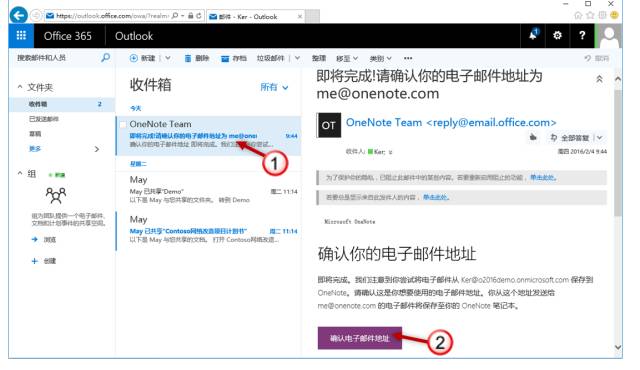The height and width of the screenshot is (370, 640).
Task: Open the three-dots more actions menu
Action: [408, 58]
